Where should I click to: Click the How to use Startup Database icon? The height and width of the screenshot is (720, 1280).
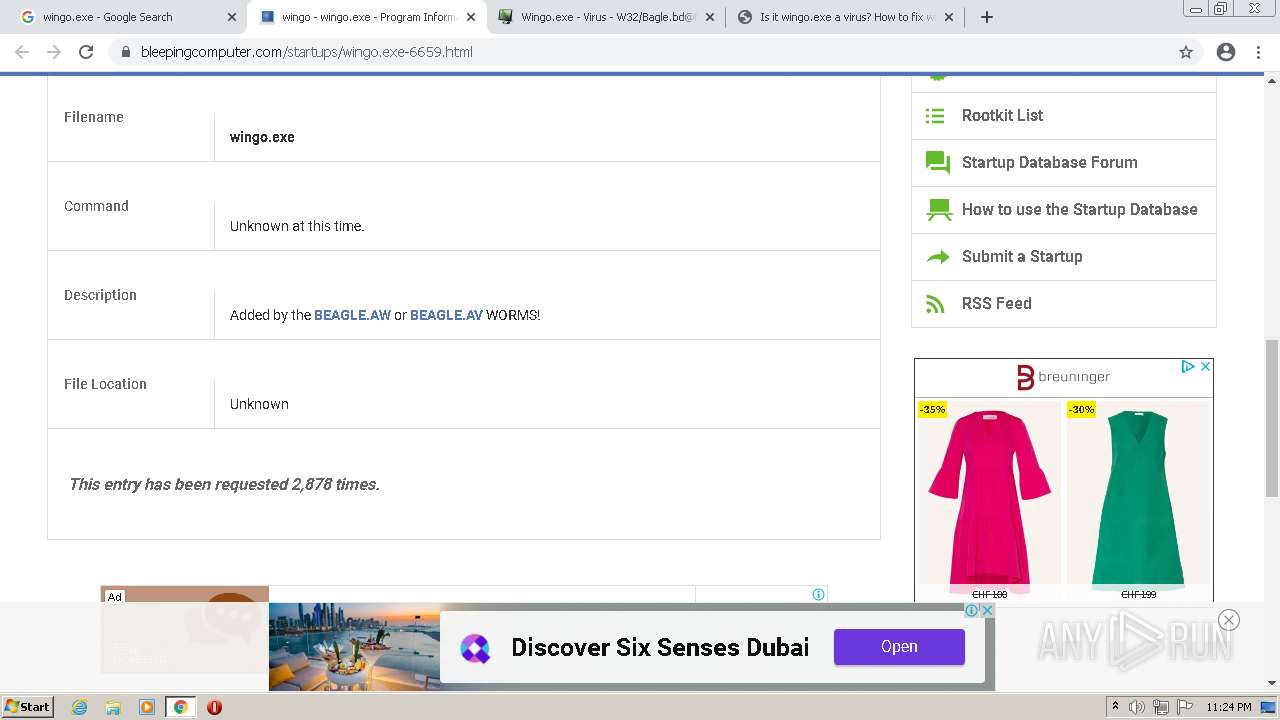(x=938, y=210)
